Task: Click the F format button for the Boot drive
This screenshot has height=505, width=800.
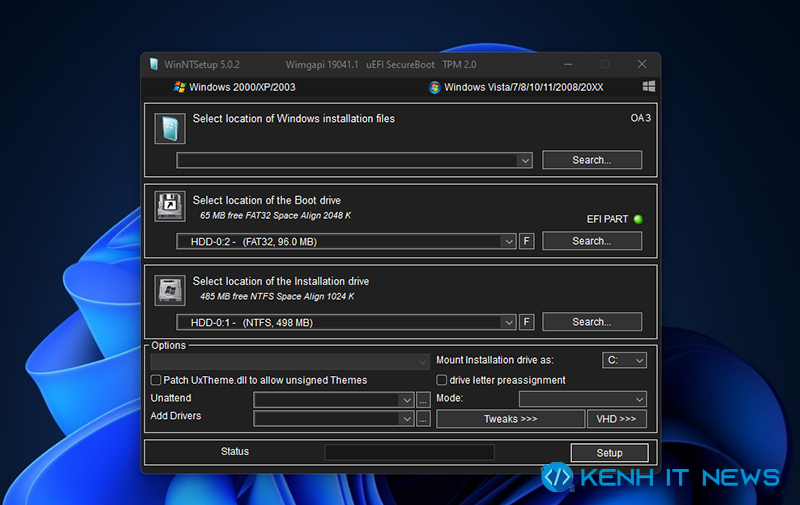Action: tap(527, 241)
